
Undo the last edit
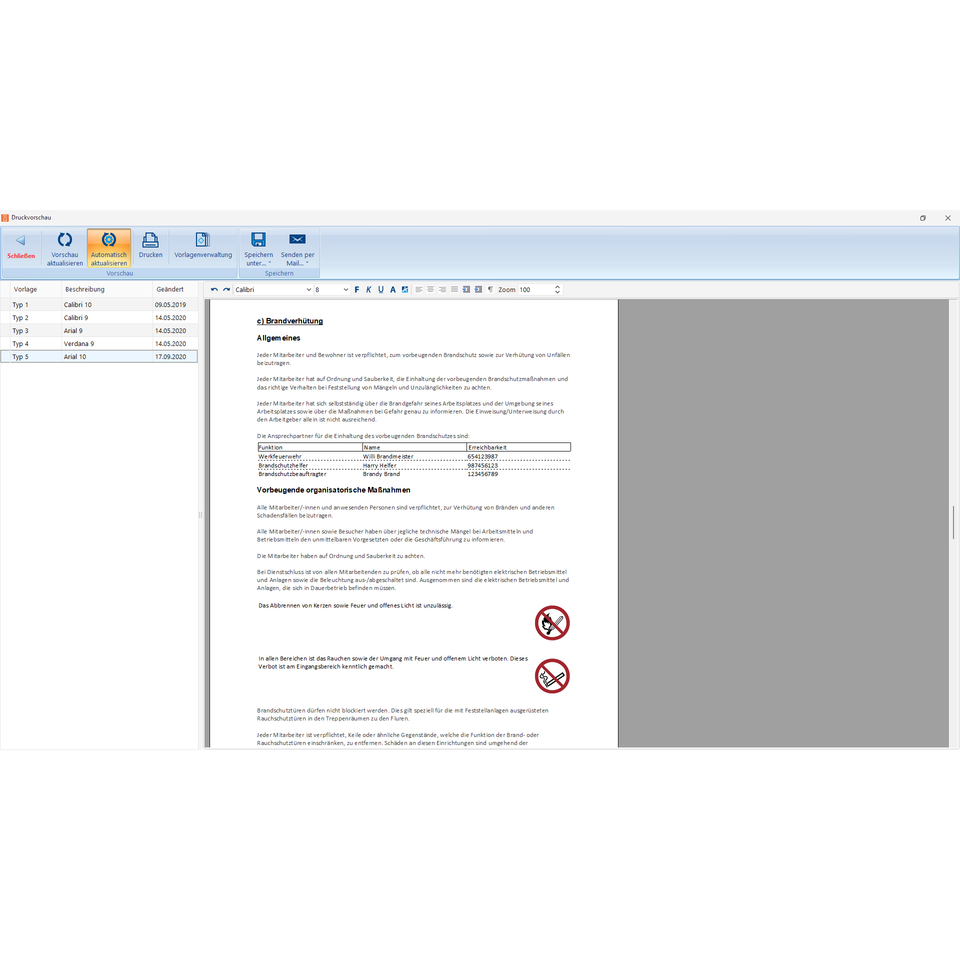click(214, 290)
